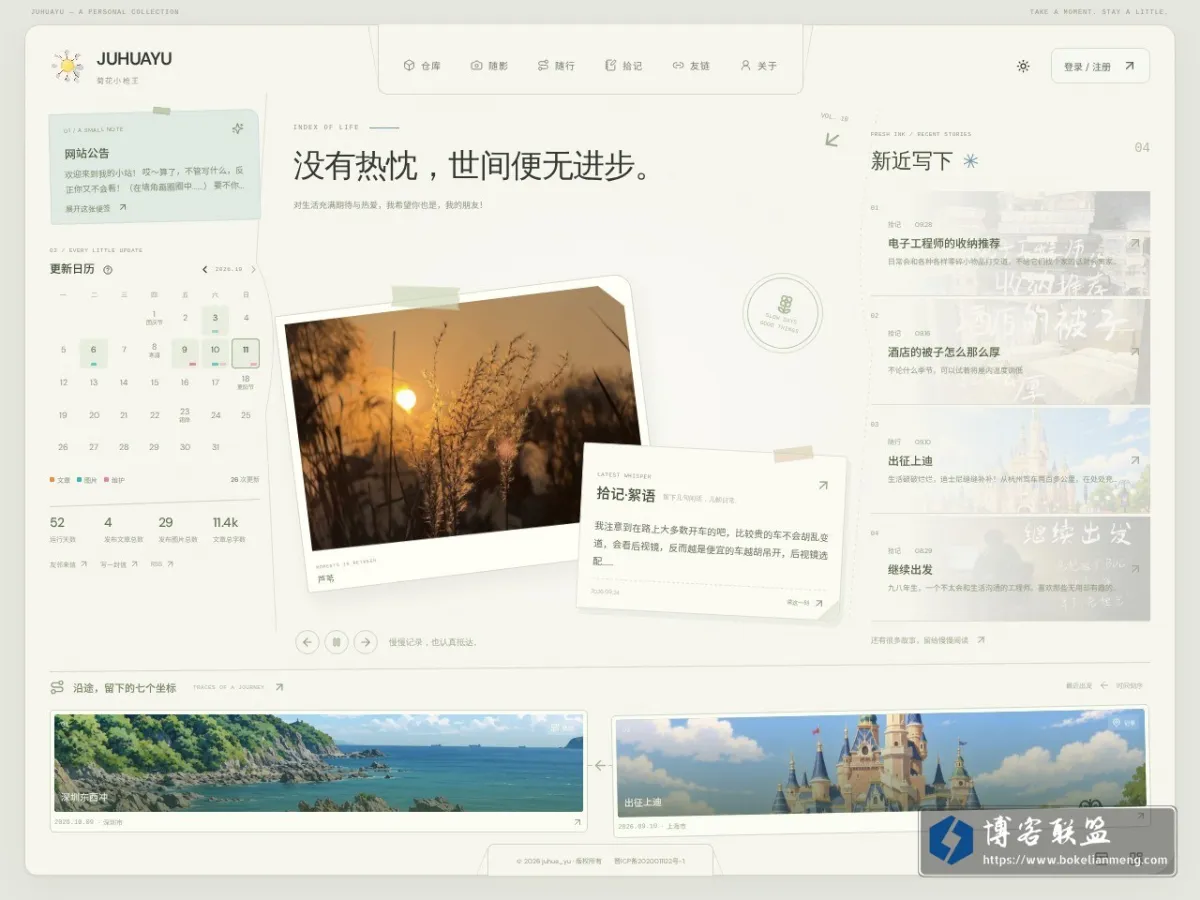
Task: Click arrow on recent 出征上迪 card
Action: [1135, 461]
